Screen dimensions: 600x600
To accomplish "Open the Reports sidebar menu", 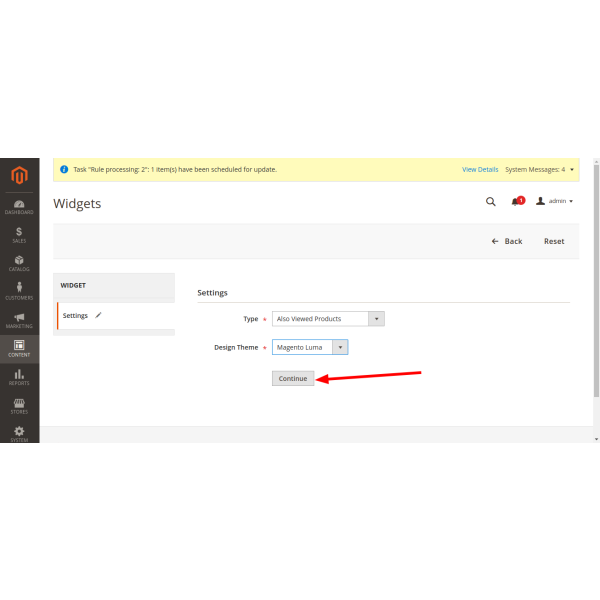I will [x=19, y=377].
